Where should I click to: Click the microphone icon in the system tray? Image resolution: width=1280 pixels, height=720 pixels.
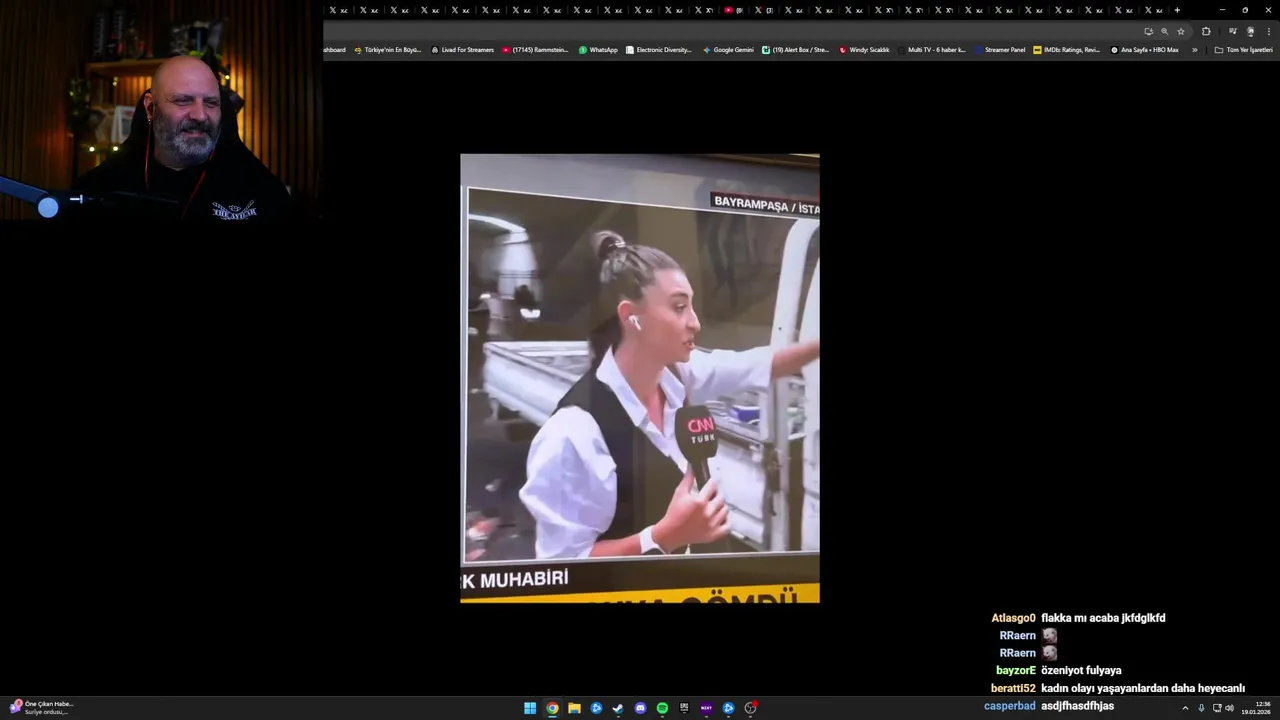click(1201, 708)
